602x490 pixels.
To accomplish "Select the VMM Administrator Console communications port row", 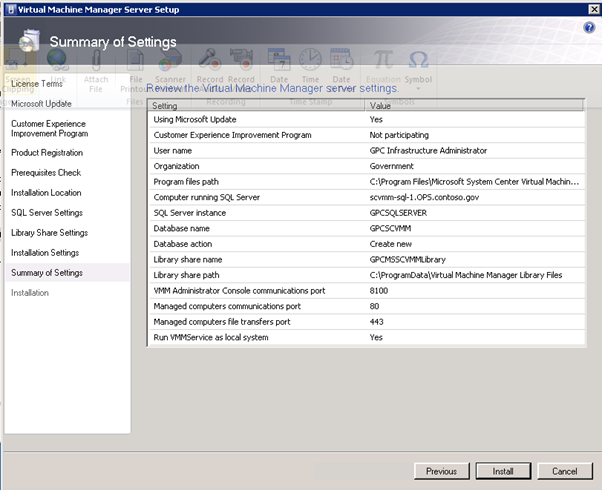I will (x=367, y=291).
